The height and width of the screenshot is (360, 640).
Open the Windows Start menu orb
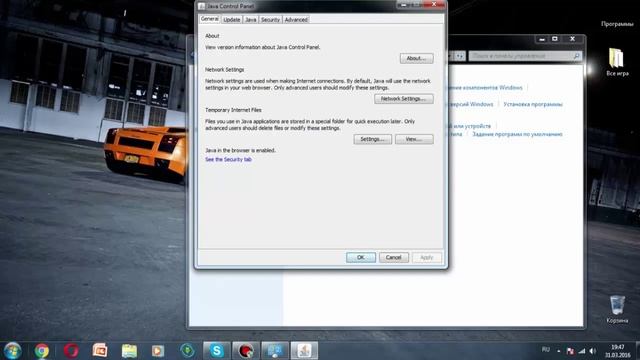pos(12,351)
